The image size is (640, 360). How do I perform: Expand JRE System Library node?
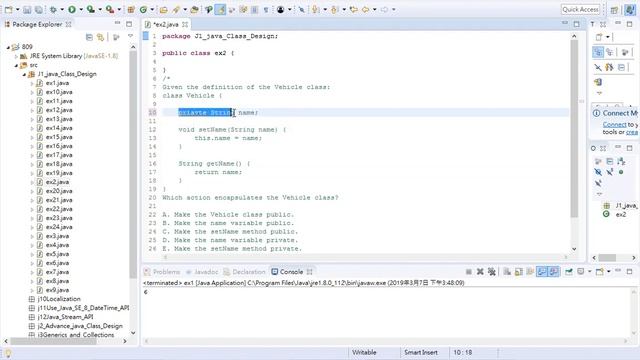(x=16, y=56)
